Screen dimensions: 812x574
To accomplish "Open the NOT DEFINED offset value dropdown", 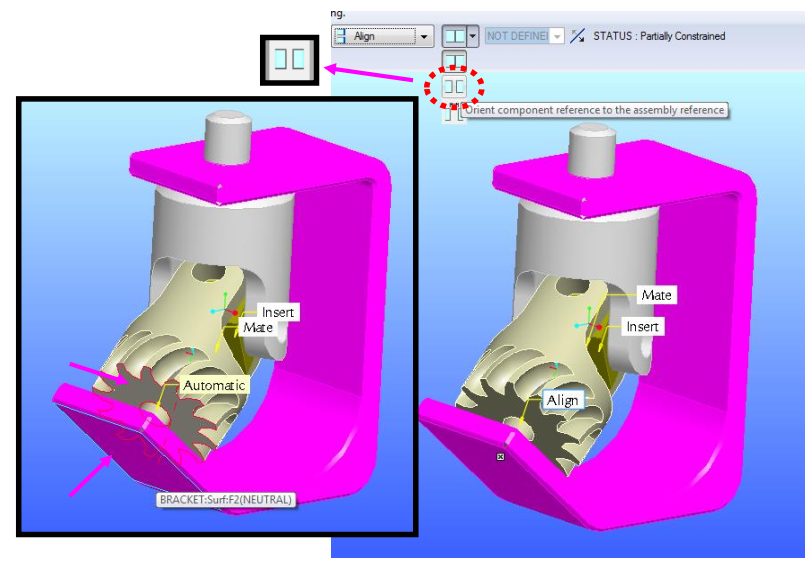I will (557, 36).
